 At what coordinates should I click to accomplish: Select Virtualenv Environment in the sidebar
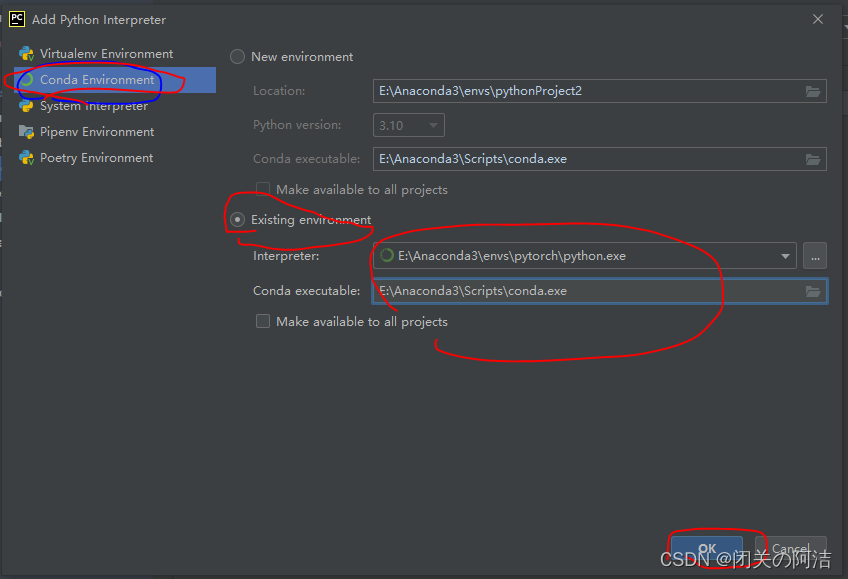tap(115, 54)
